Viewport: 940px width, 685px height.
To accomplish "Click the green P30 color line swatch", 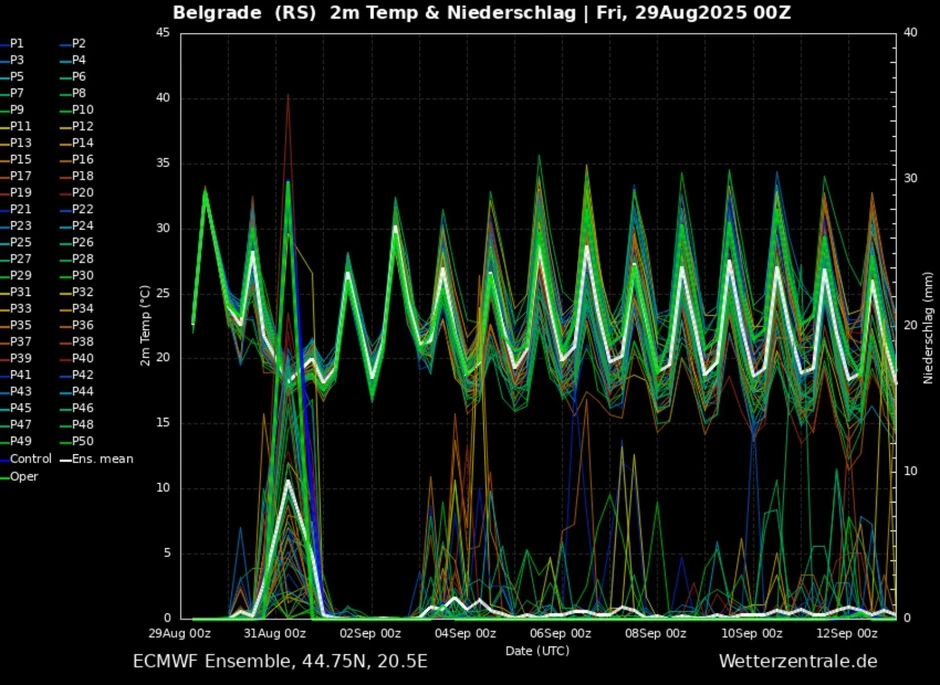I will [x=64, y=276].
